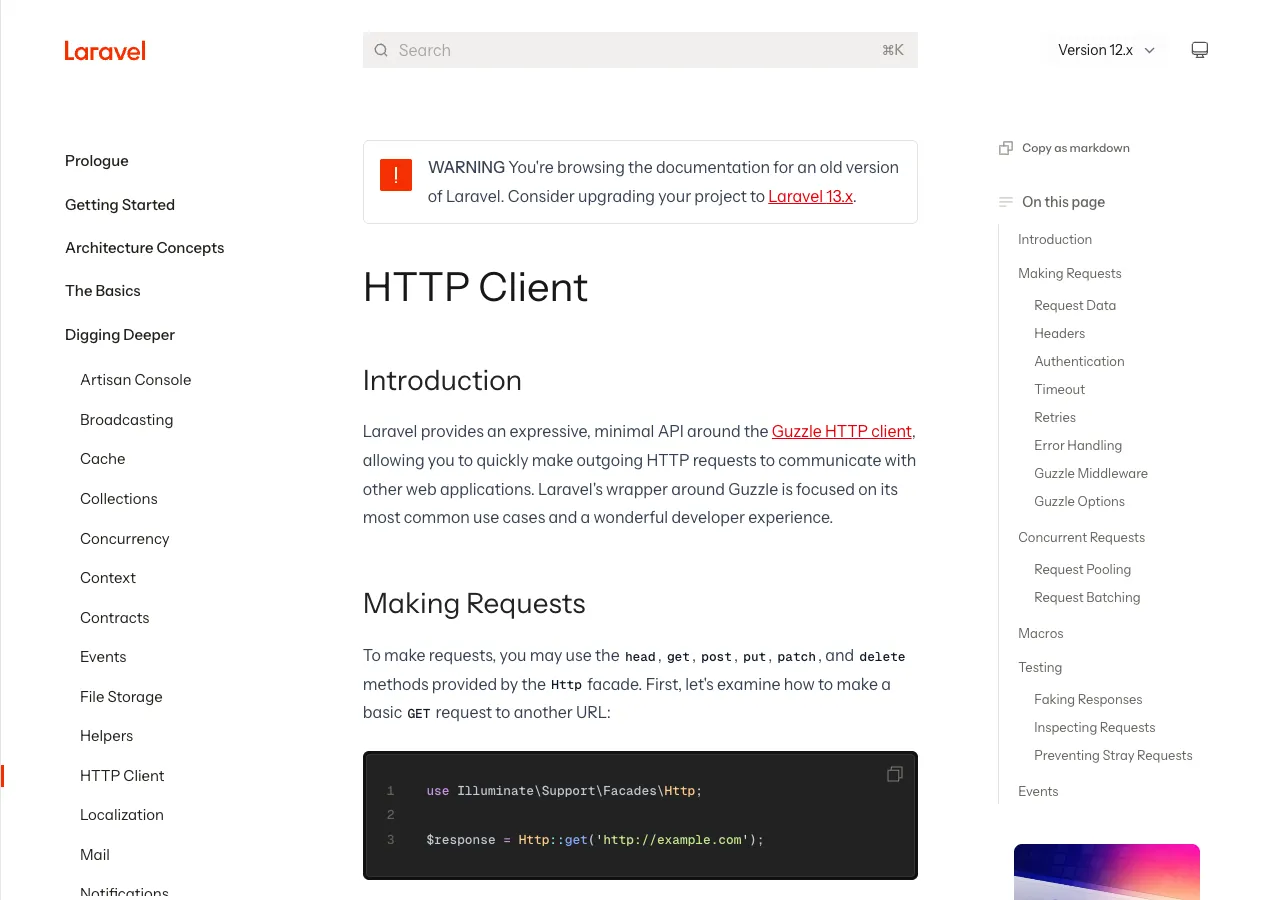Click the Search documentation field
The height and width of the screenshot is (900, 1280).
tap(640, 50)
